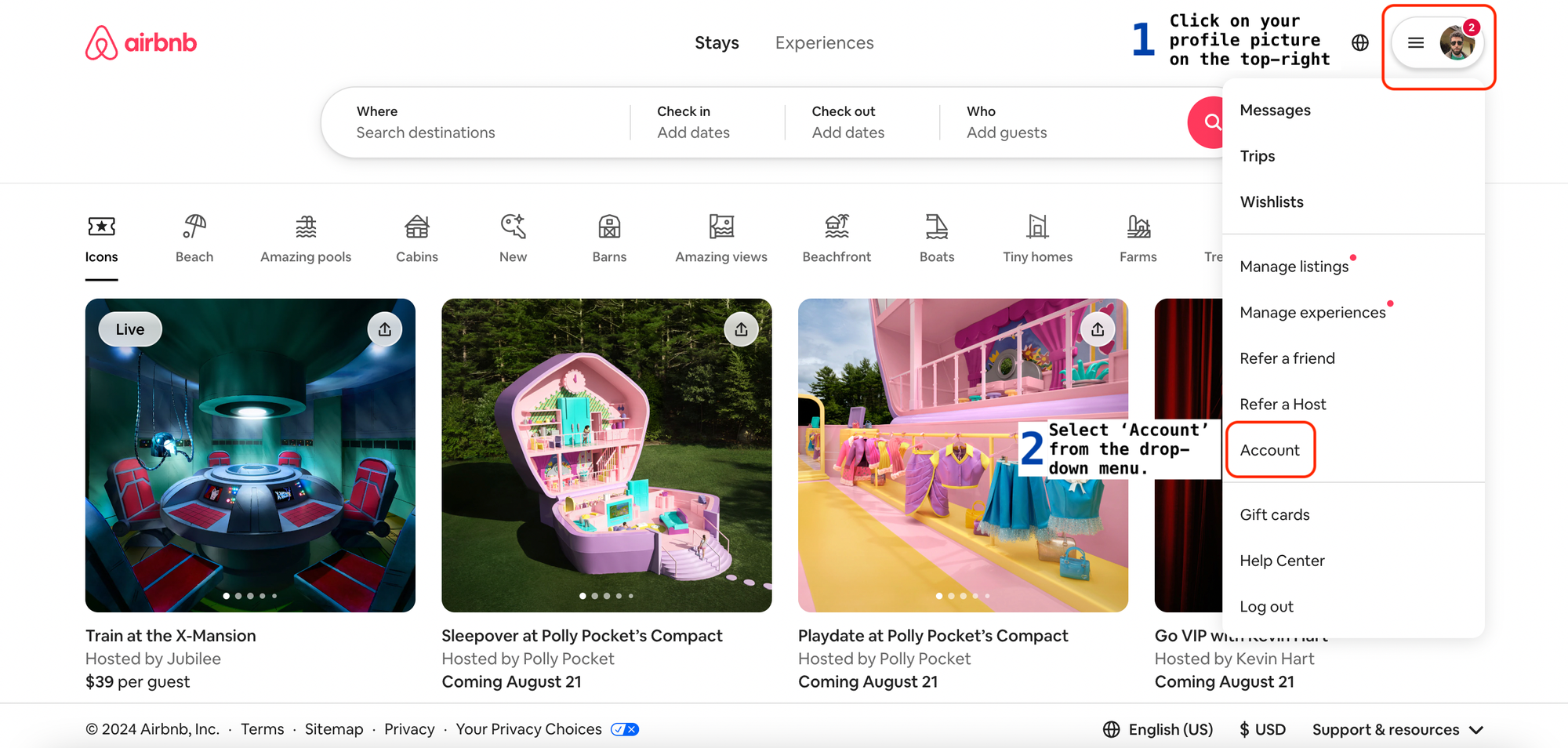
Task: Click the Sitemap footer link
Action: coord(334,729)
